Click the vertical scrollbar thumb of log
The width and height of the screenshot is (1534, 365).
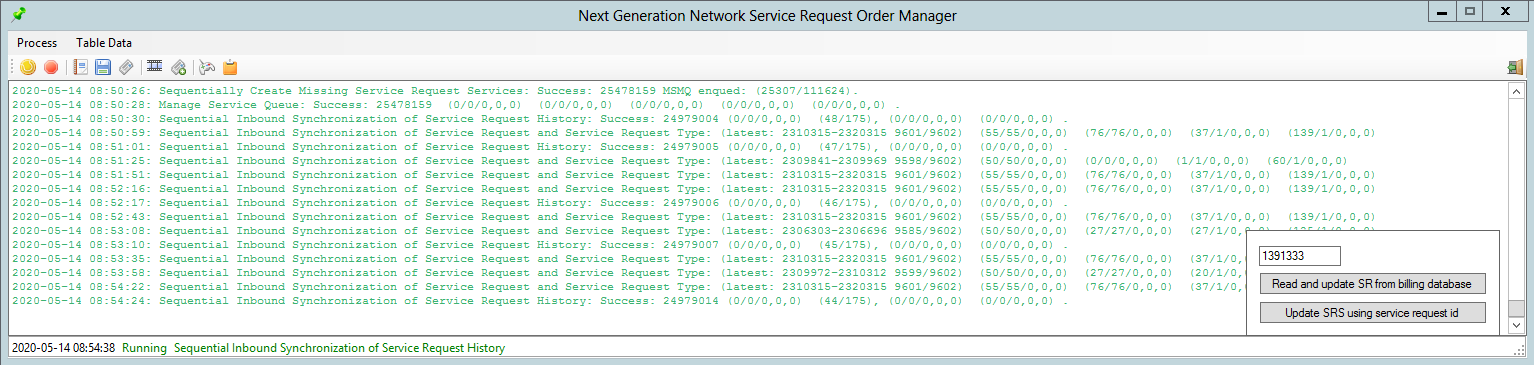1515,308
